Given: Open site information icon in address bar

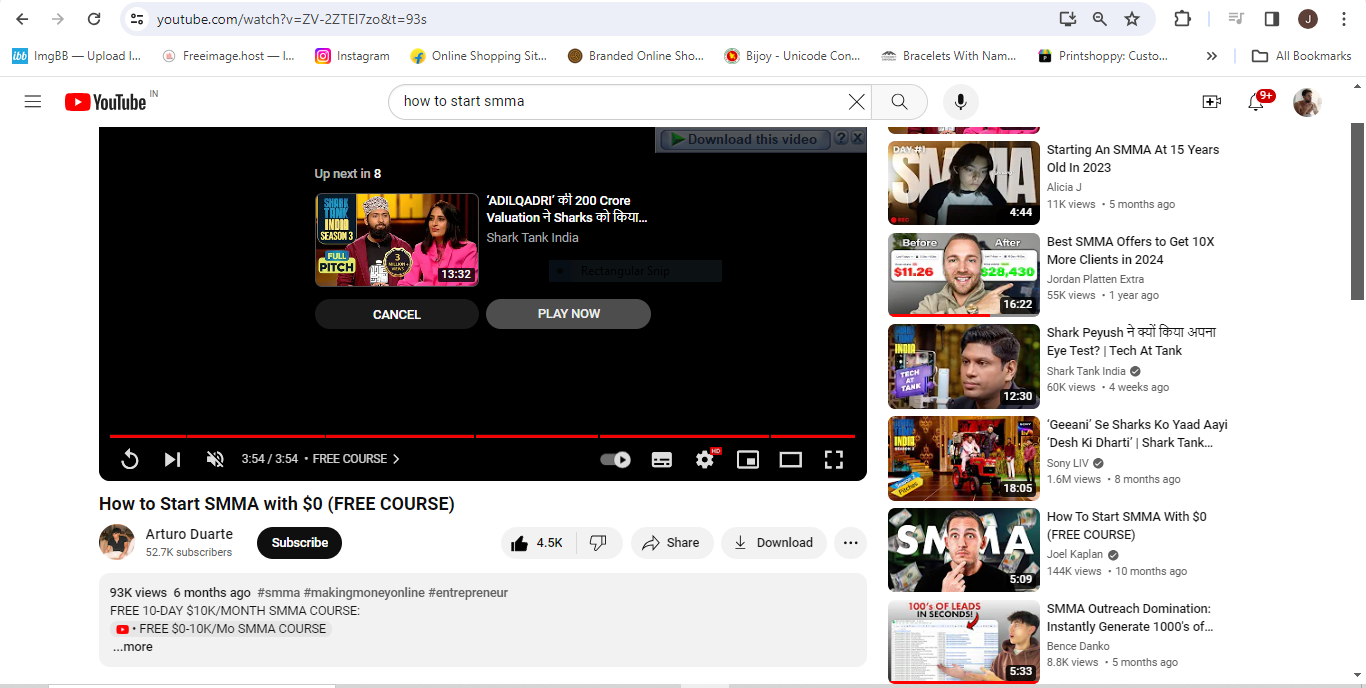Looking at the screenshot, I should tap(138, 19).
